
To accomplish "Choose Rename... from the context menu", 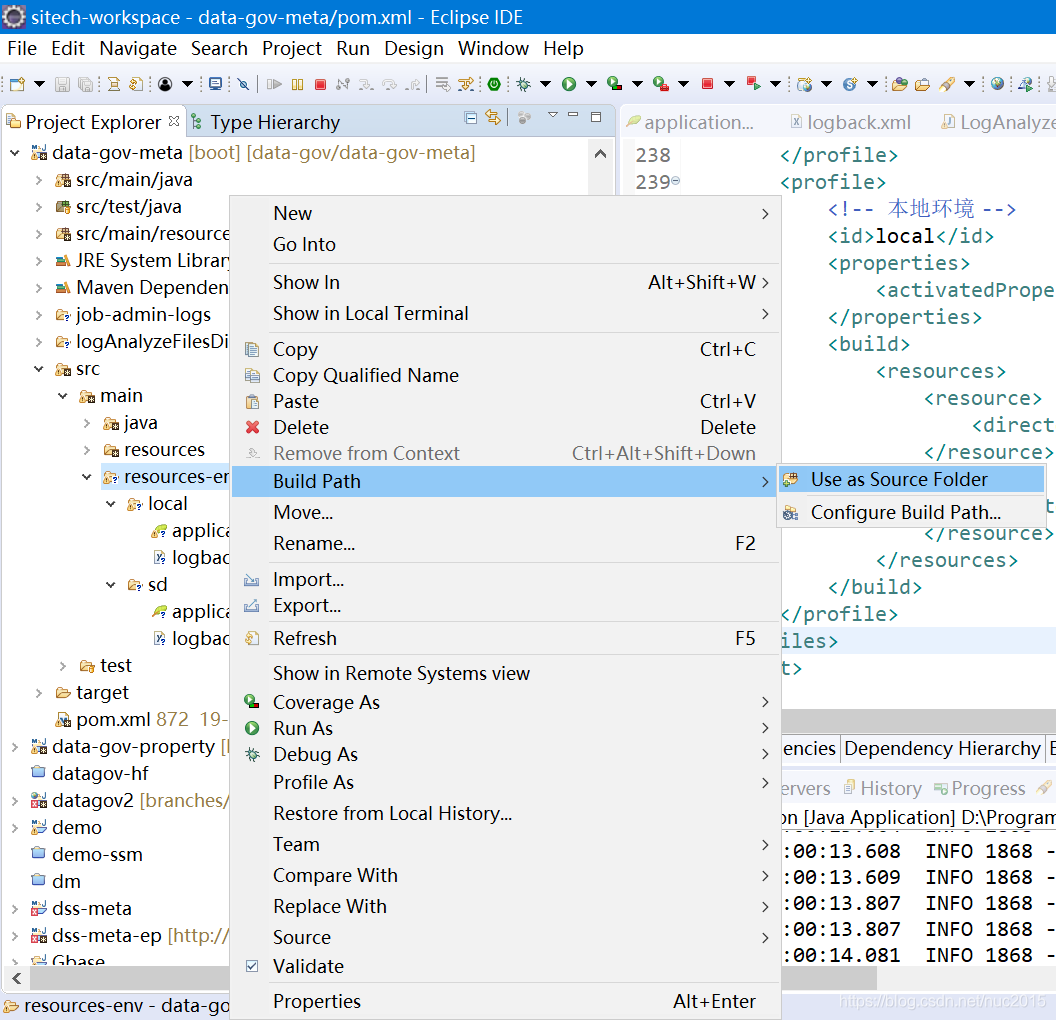I will tap(506, 543).
